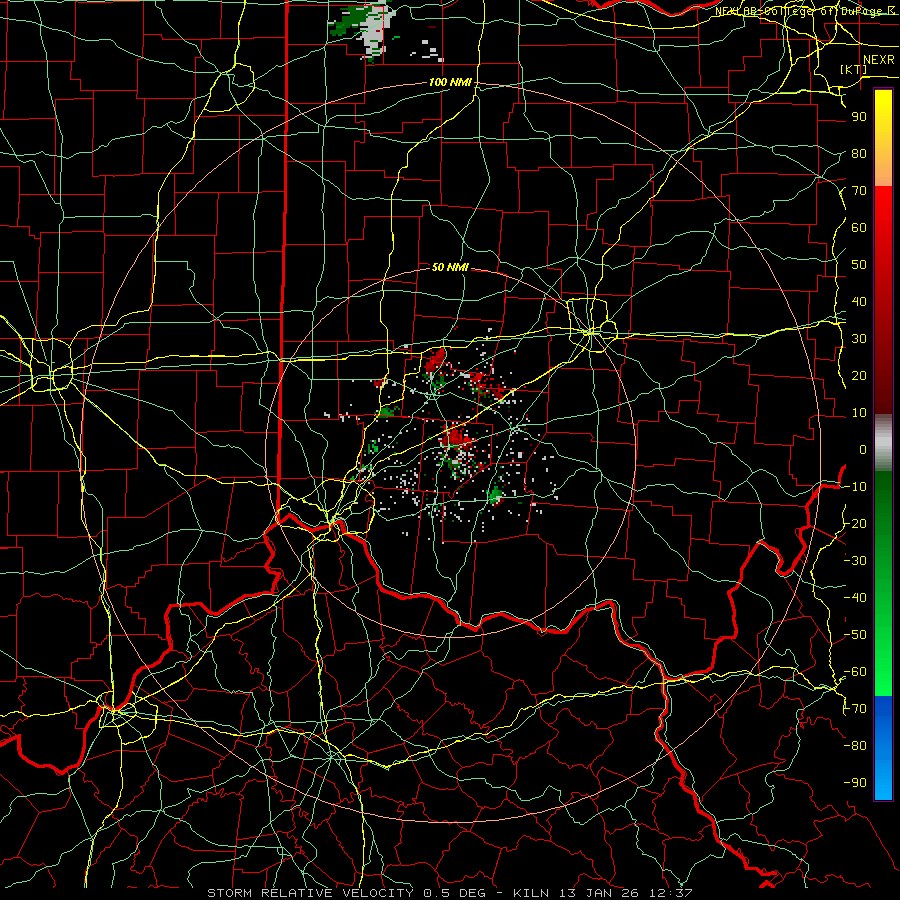900x900 pixels.
Task: Click the positive 40 scale label
Action: pyautogui.click(x=859, y=302)
